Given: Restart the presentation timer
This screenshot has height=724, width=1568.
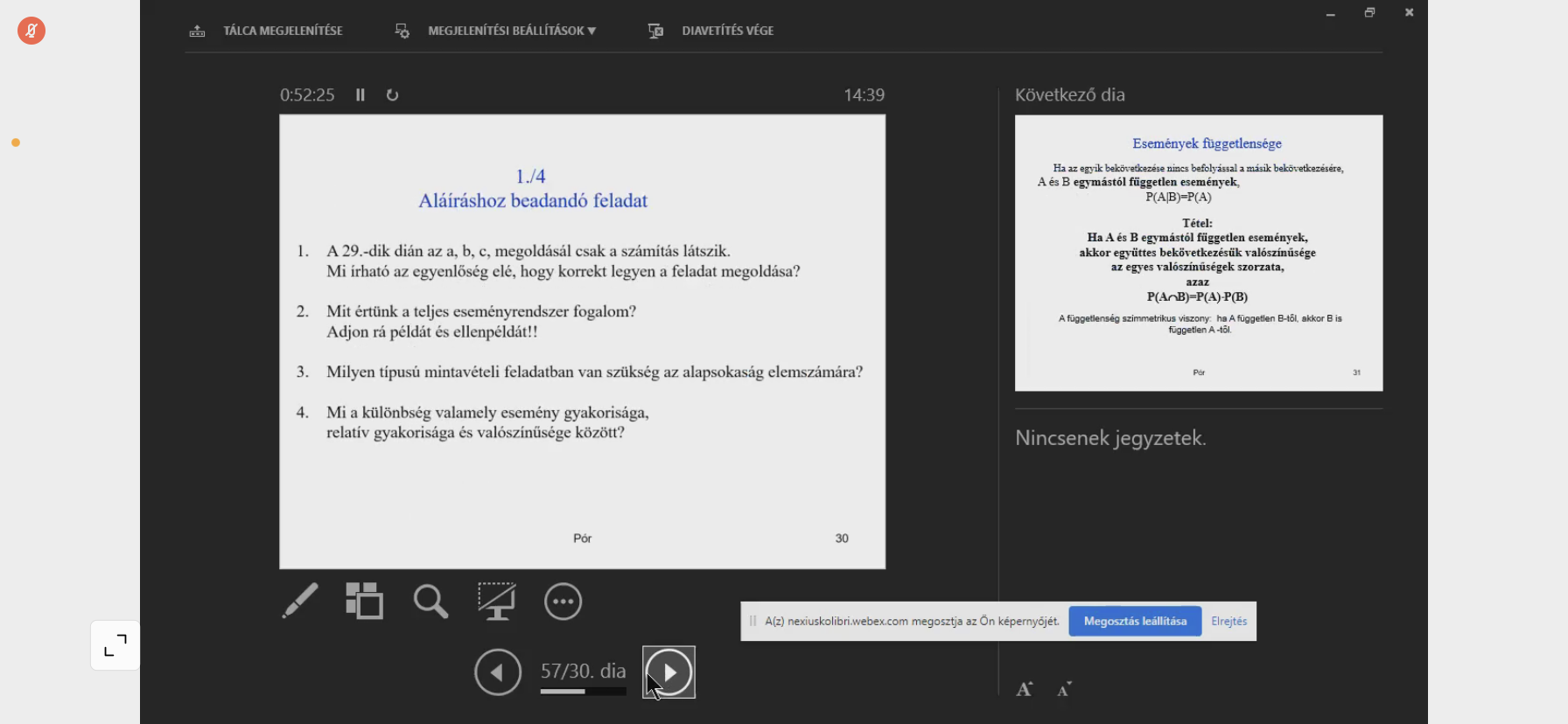Looking at the screenshot, I should [x=393, y=95].
